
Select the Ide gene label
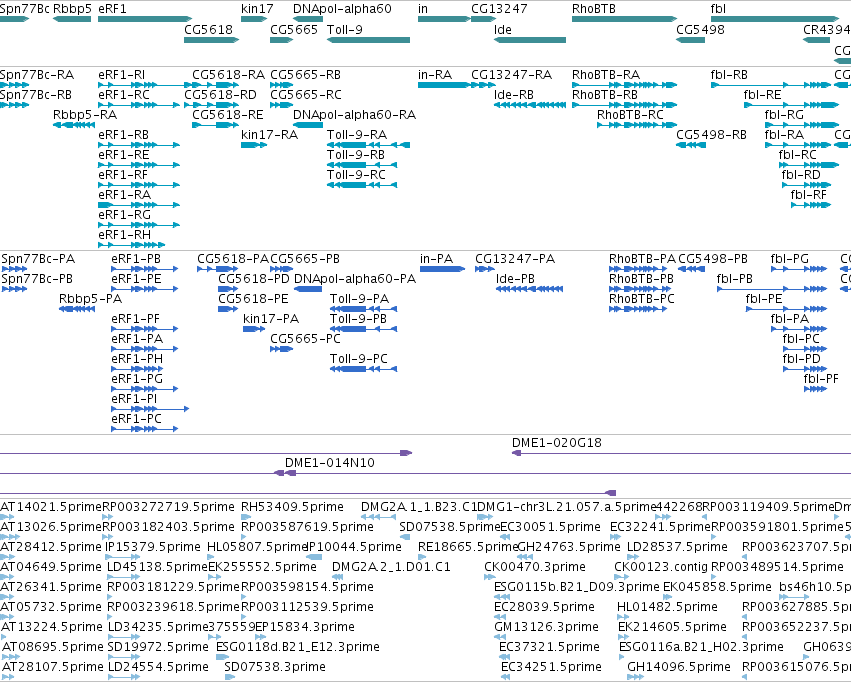tap(503, 29)
